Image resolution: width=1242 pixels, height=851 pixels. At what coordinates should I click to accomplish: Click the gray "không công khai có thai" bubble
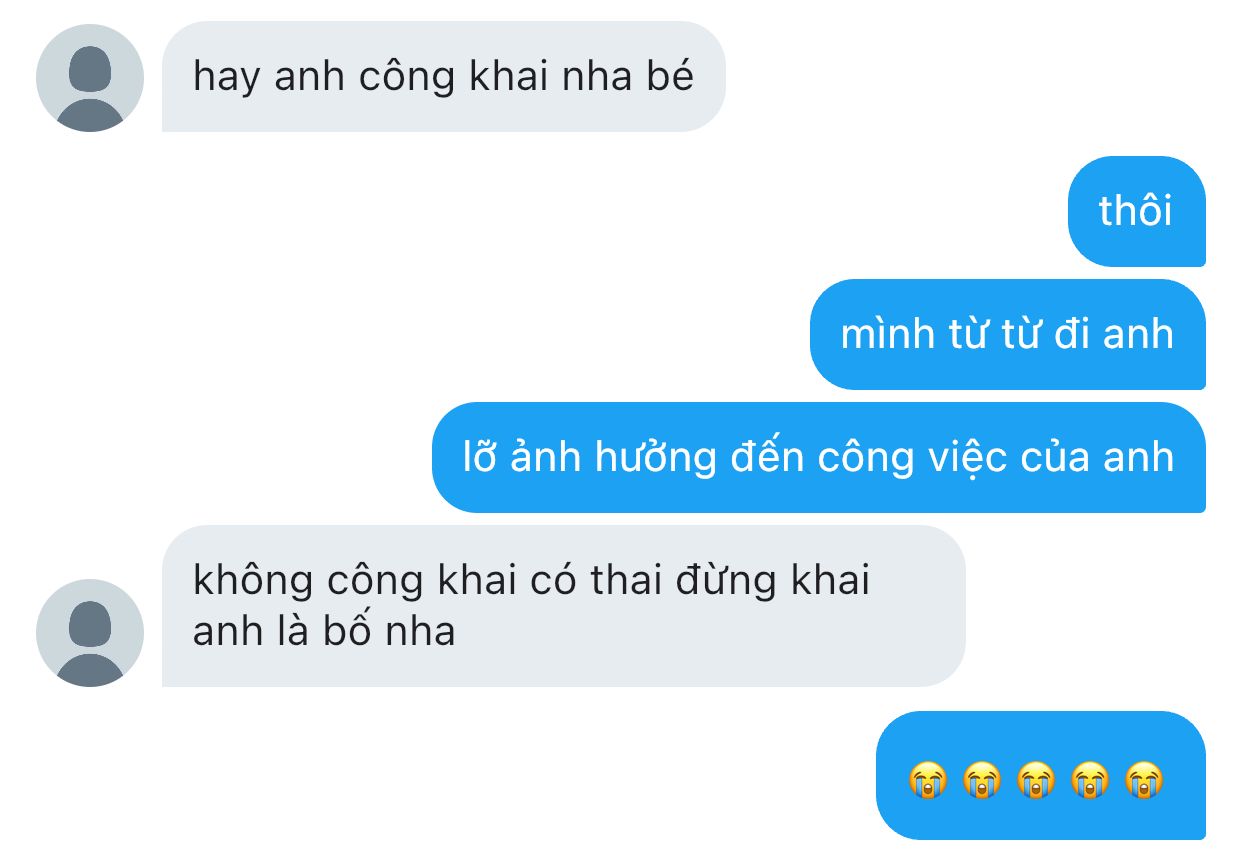click(x=564, y=606)
